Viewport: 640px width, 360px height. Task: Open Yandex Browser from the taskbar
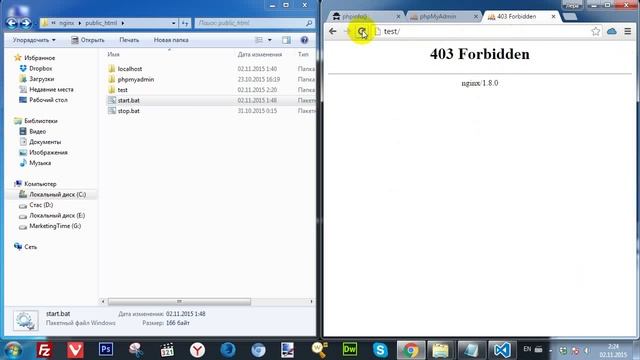point(197,350)
